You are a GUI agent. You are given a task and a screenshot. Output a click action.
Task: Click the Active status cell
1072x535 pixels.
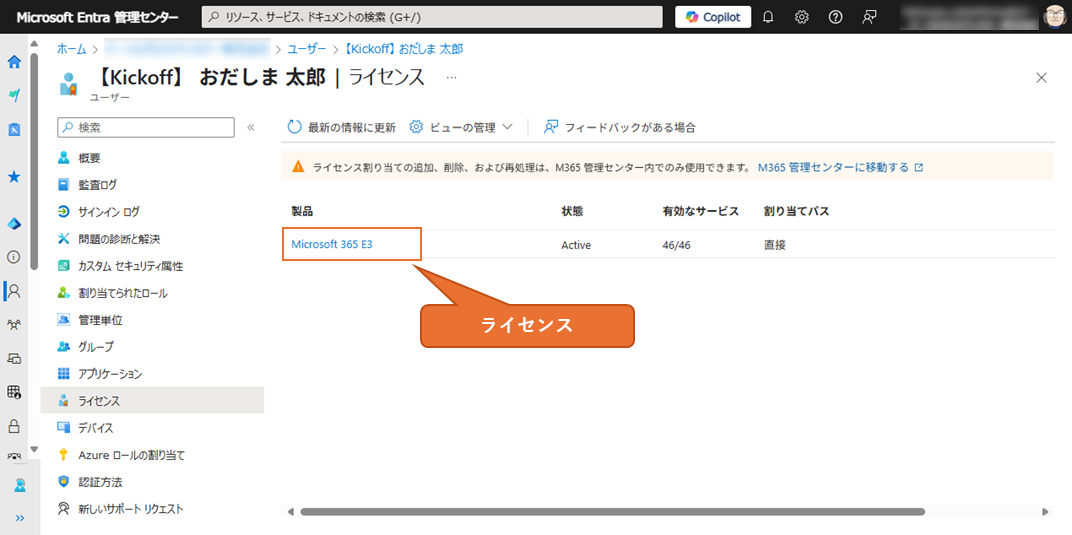coord(576,245)
